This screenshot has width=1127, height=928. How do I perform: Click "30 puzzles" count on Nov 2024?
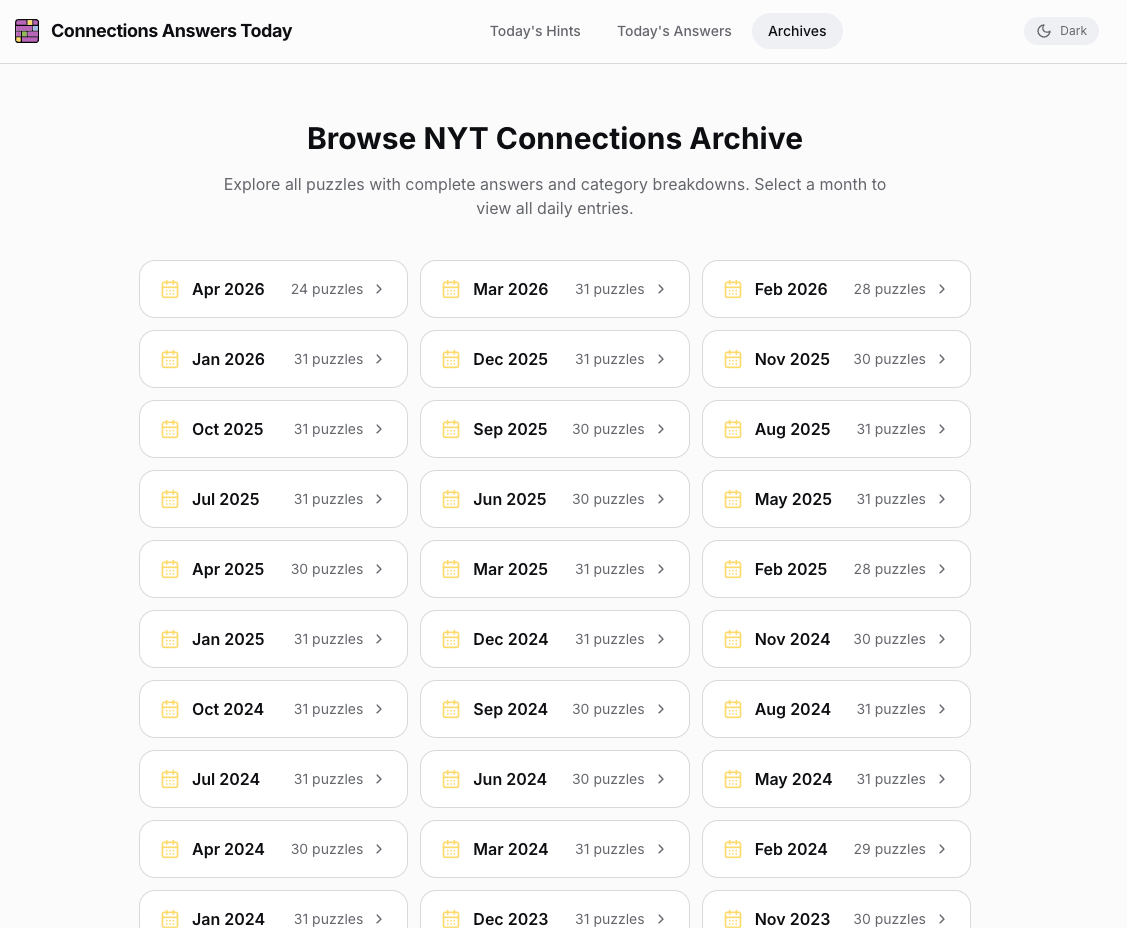tap(889, 639)
